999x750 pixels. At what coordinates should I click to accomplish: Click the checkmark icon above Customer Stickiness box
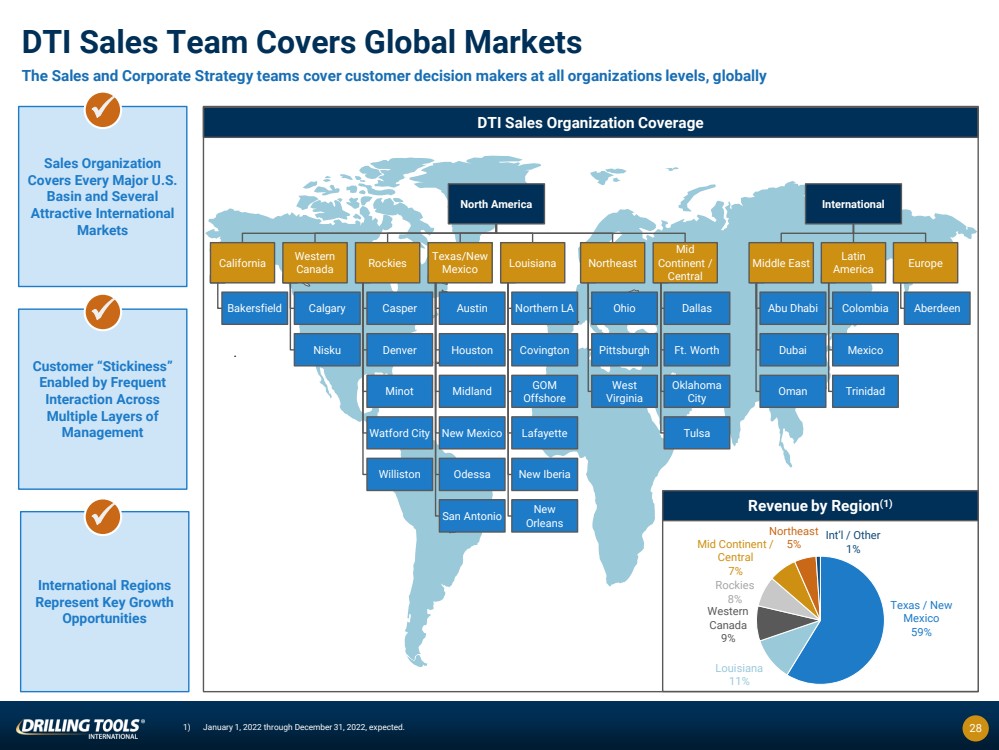pos(103,312)
